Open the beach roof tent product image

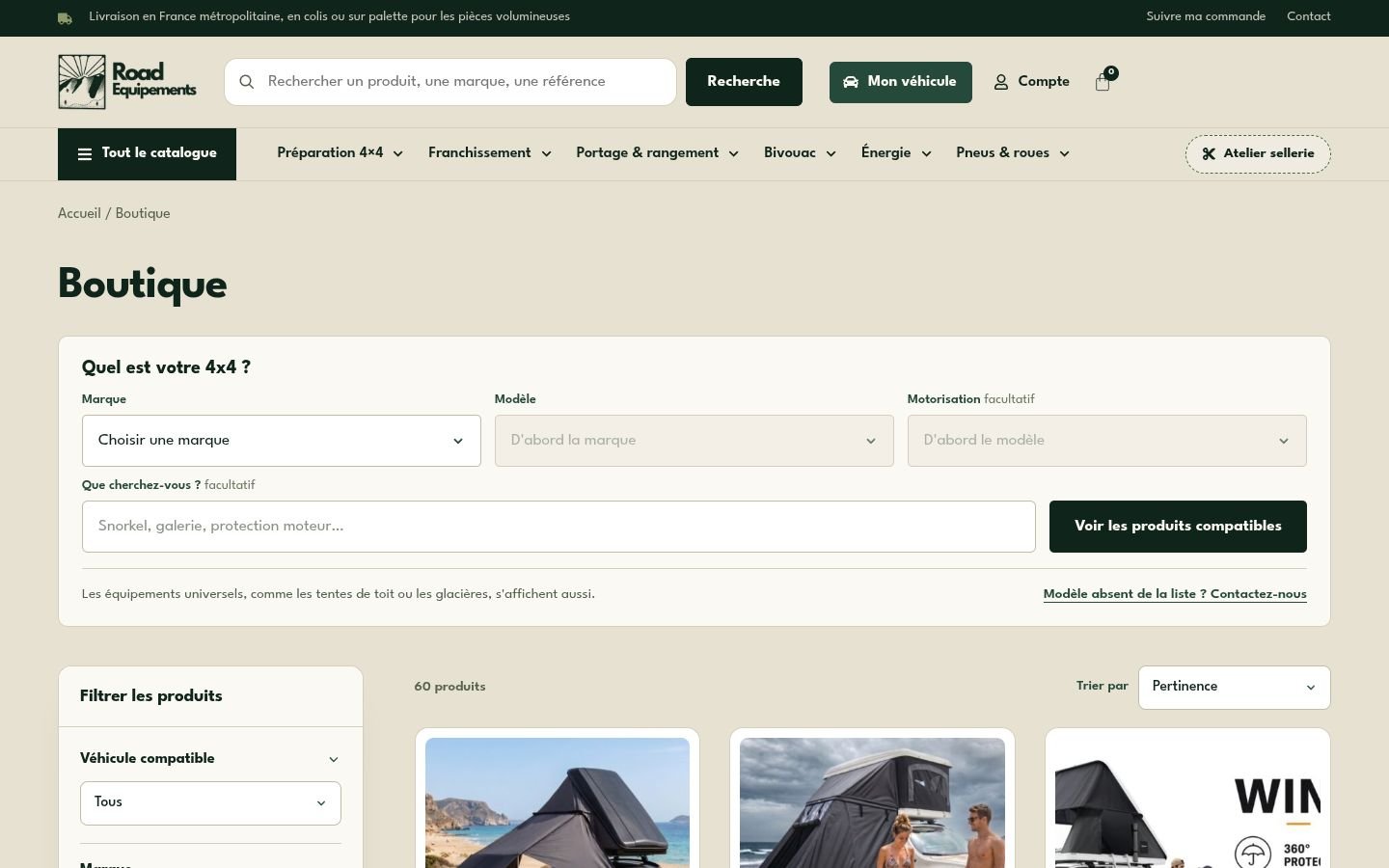558,802
